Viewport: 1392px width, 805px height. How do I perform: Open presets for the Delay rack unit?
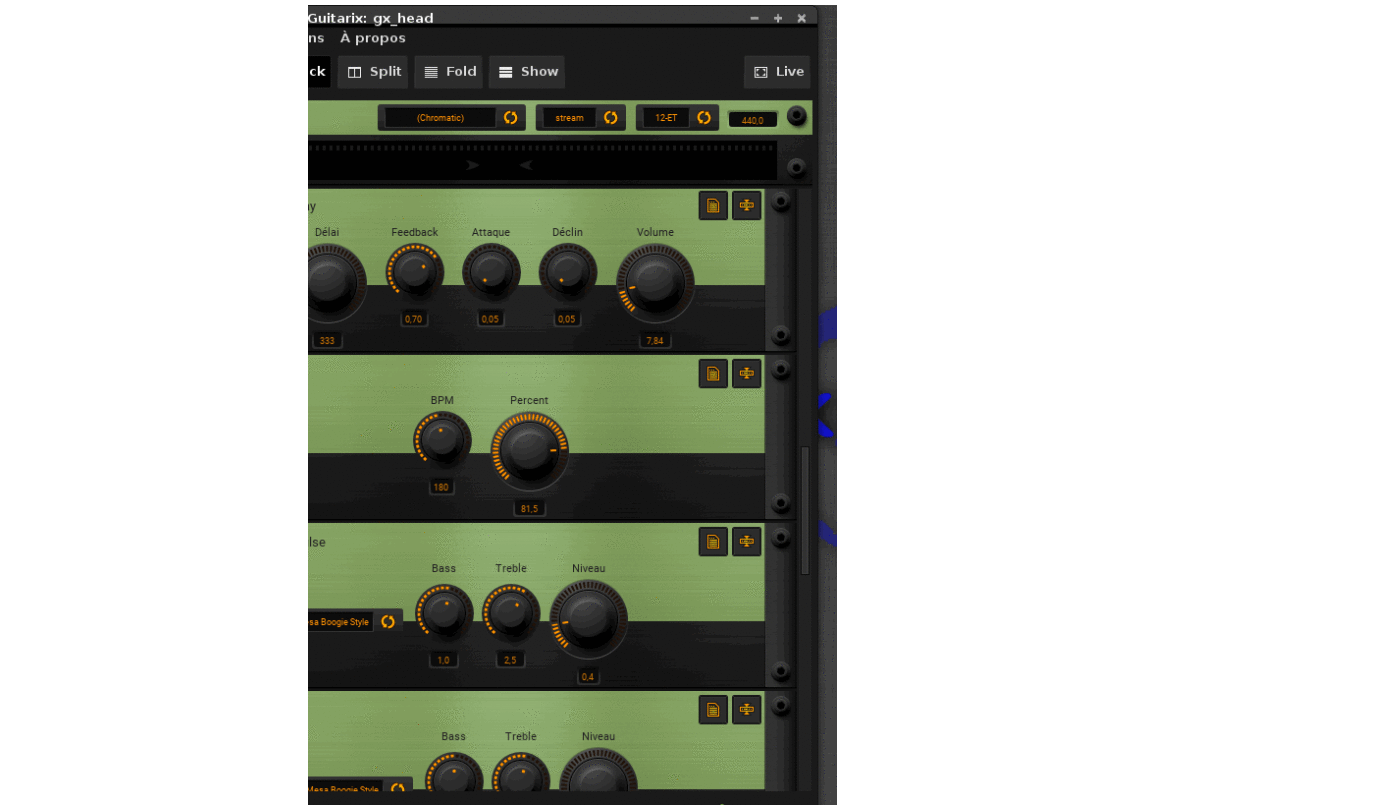point(713,206)
